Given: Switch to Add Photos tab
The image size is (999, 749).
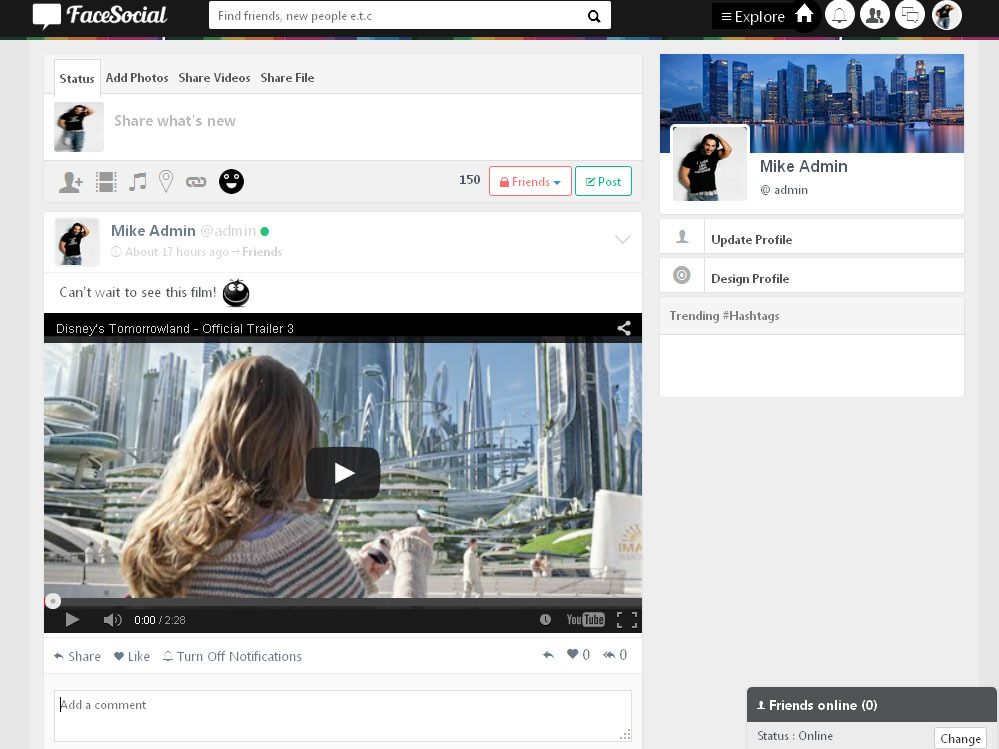Looking at the screenshot, I should (137, 78).
